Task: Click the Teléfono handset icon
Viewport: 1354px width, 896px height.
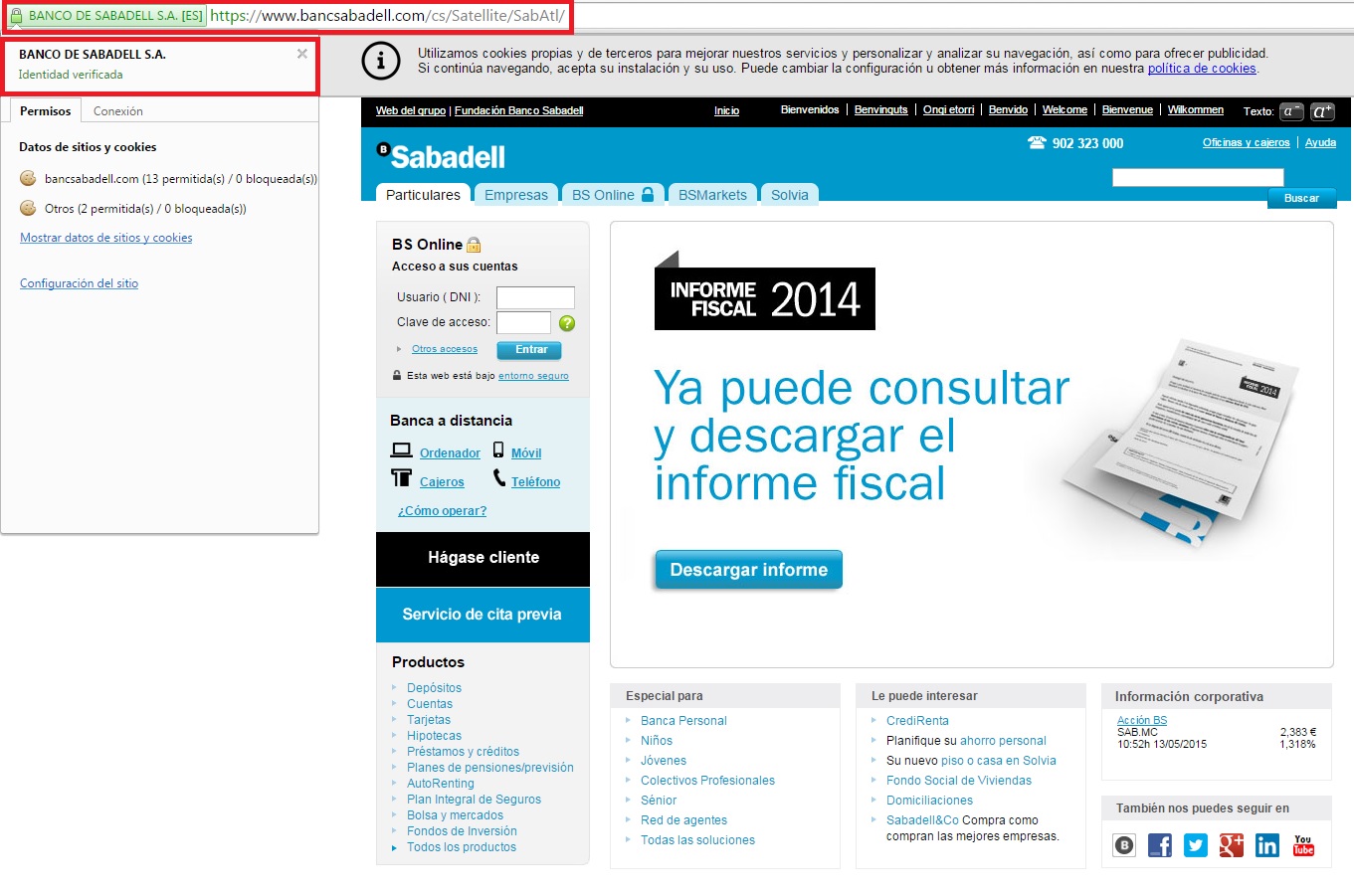Action: click(499, 478)
